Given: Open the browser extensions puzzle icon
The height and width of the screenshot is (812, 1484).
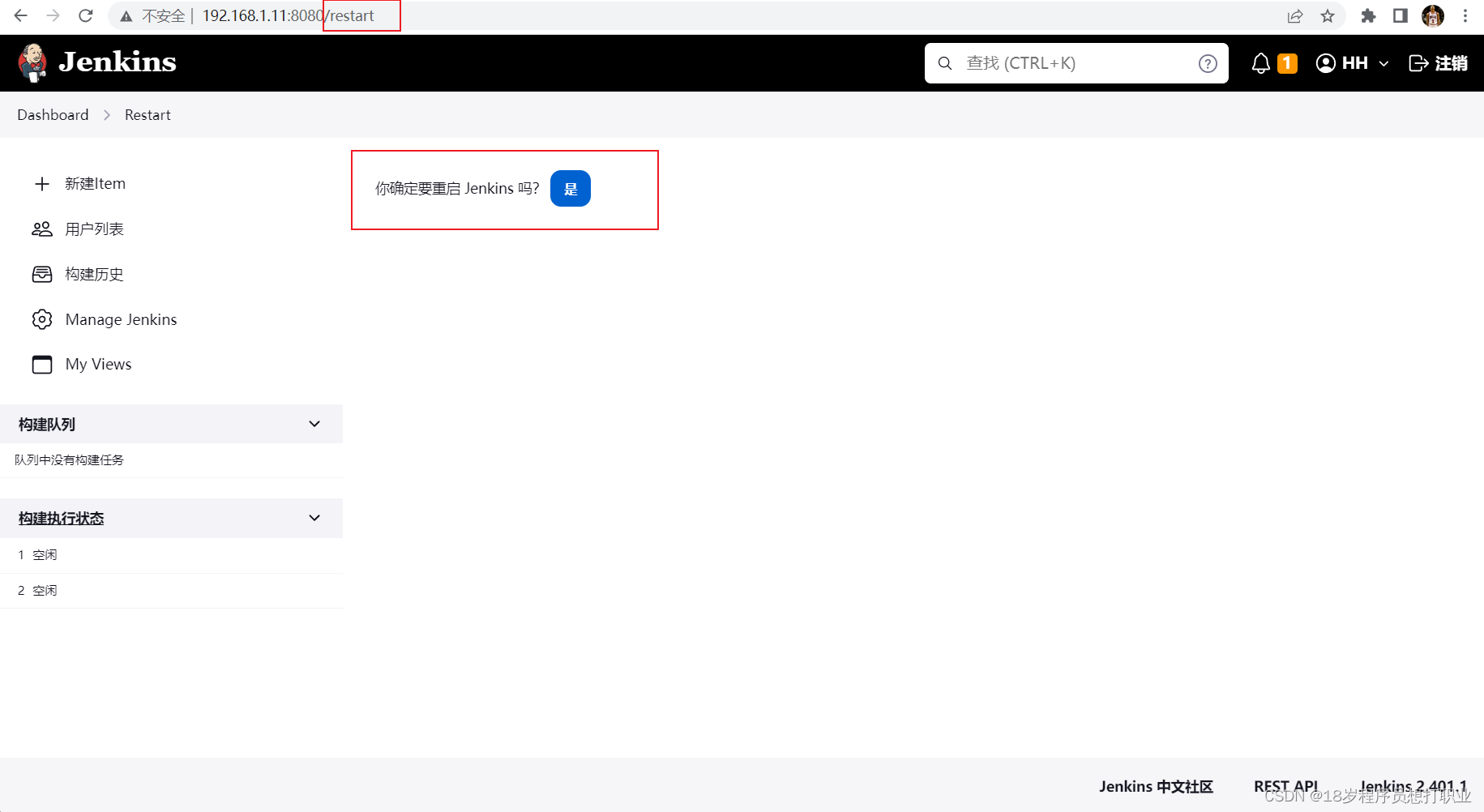Looking at the screenshot, I should tap(1368, 16).
